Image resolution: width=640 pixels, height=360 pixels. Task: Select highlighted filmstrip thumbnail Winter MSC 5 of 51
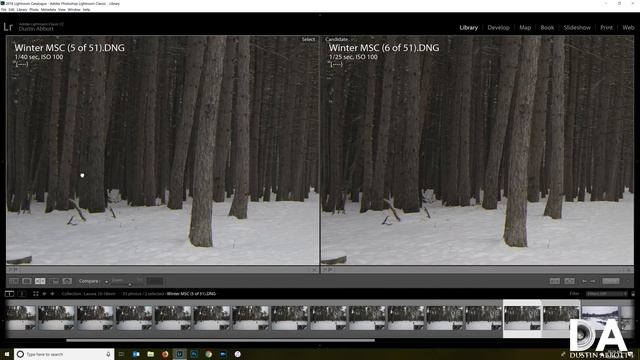tap(522, 318)
